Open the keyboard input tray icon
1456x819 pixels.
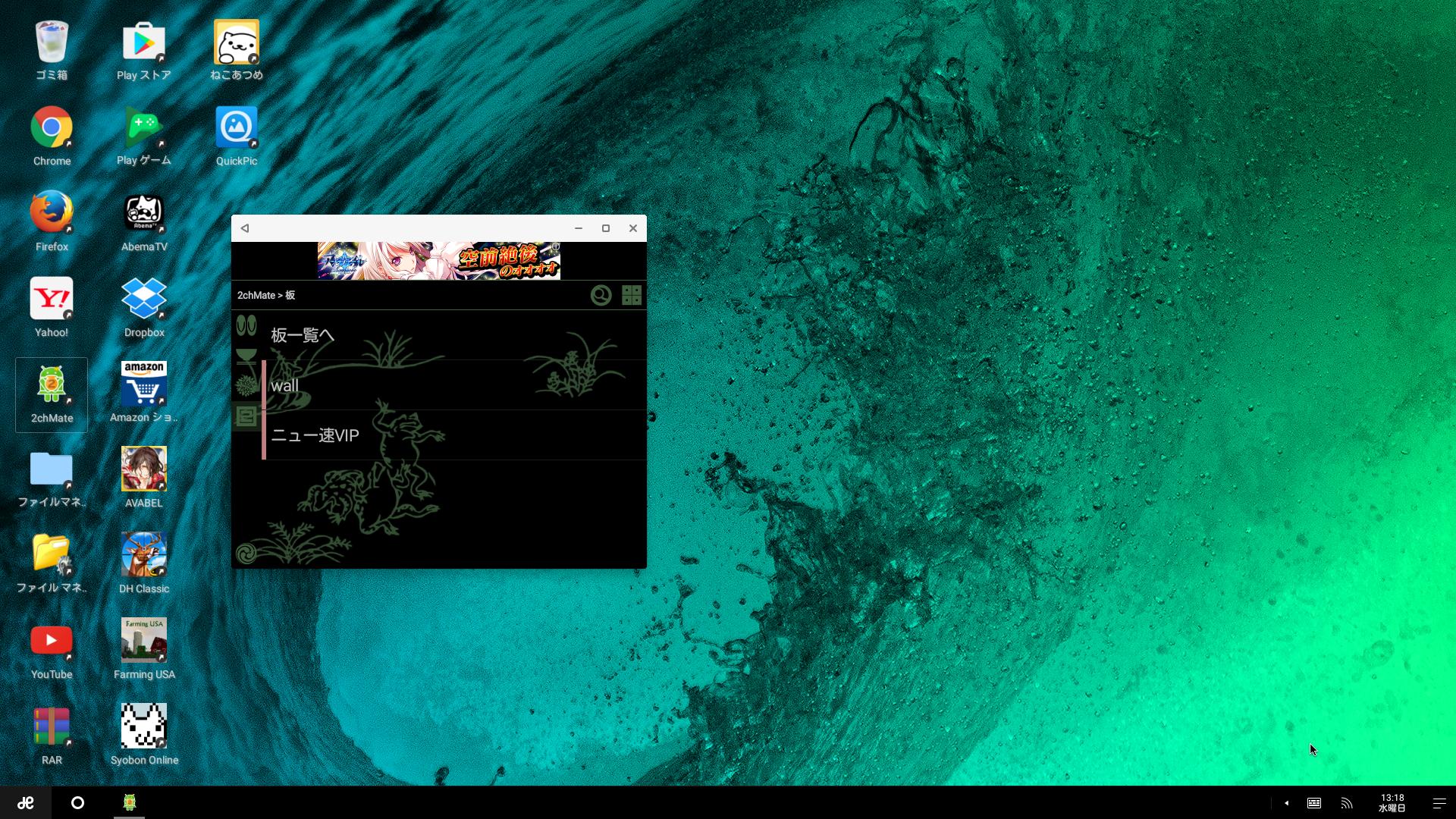click(x=1314, y=803)
